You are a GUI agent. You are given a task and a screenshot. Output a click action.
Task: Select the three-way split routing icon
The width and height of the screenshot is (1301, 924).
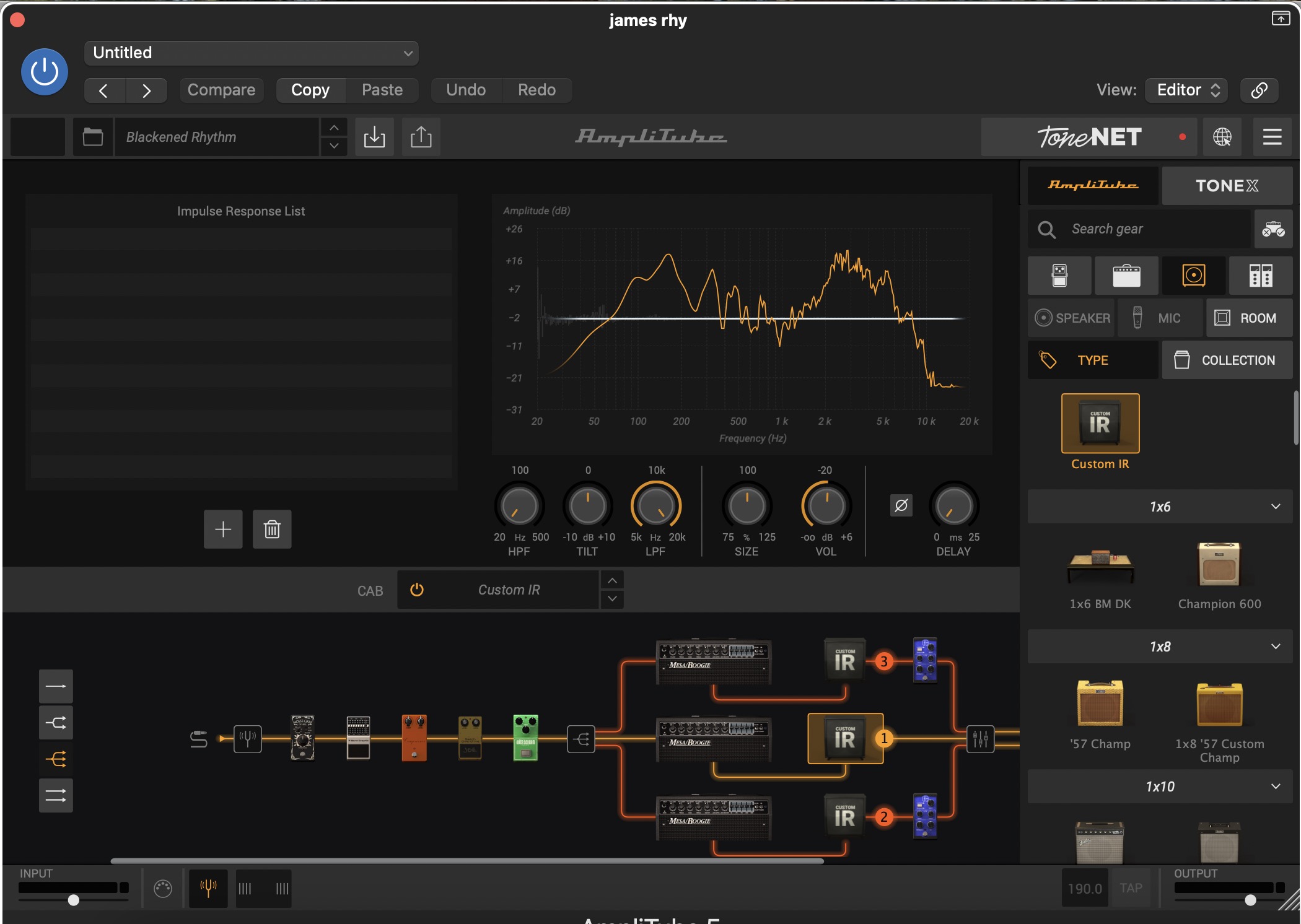coord(56,759)
